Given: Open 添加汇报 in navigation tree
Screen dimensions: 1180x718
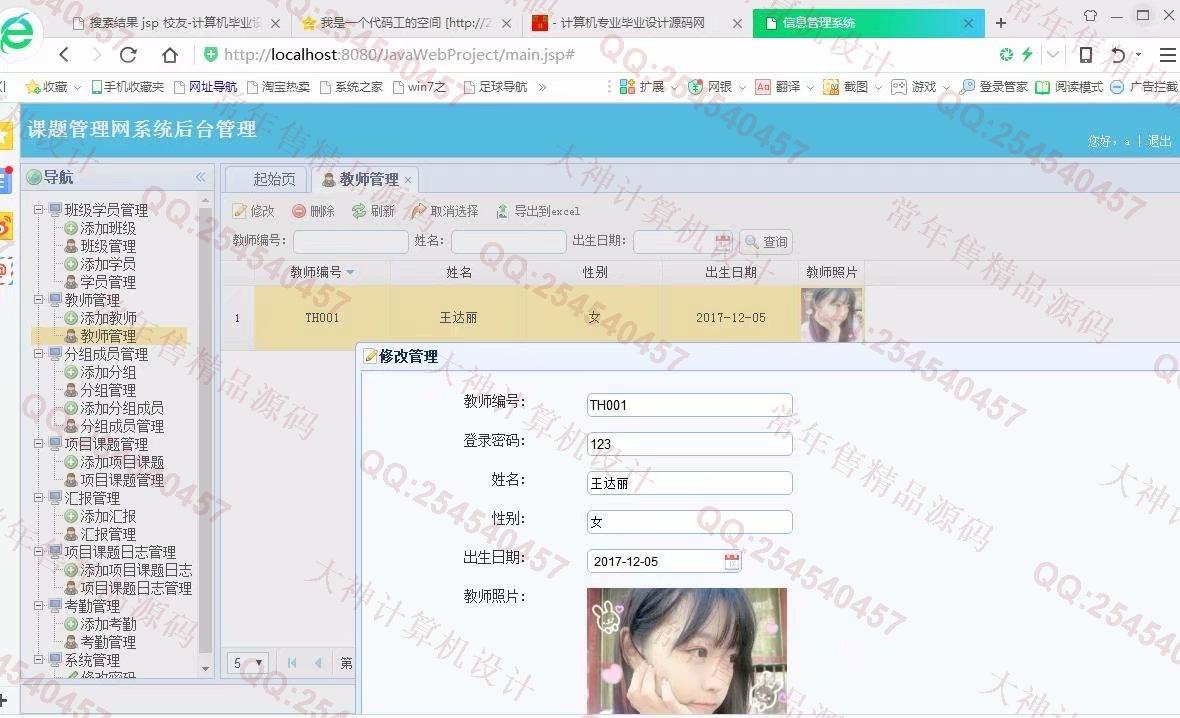Looking at the screenshot, I should (x=108, y=516).
